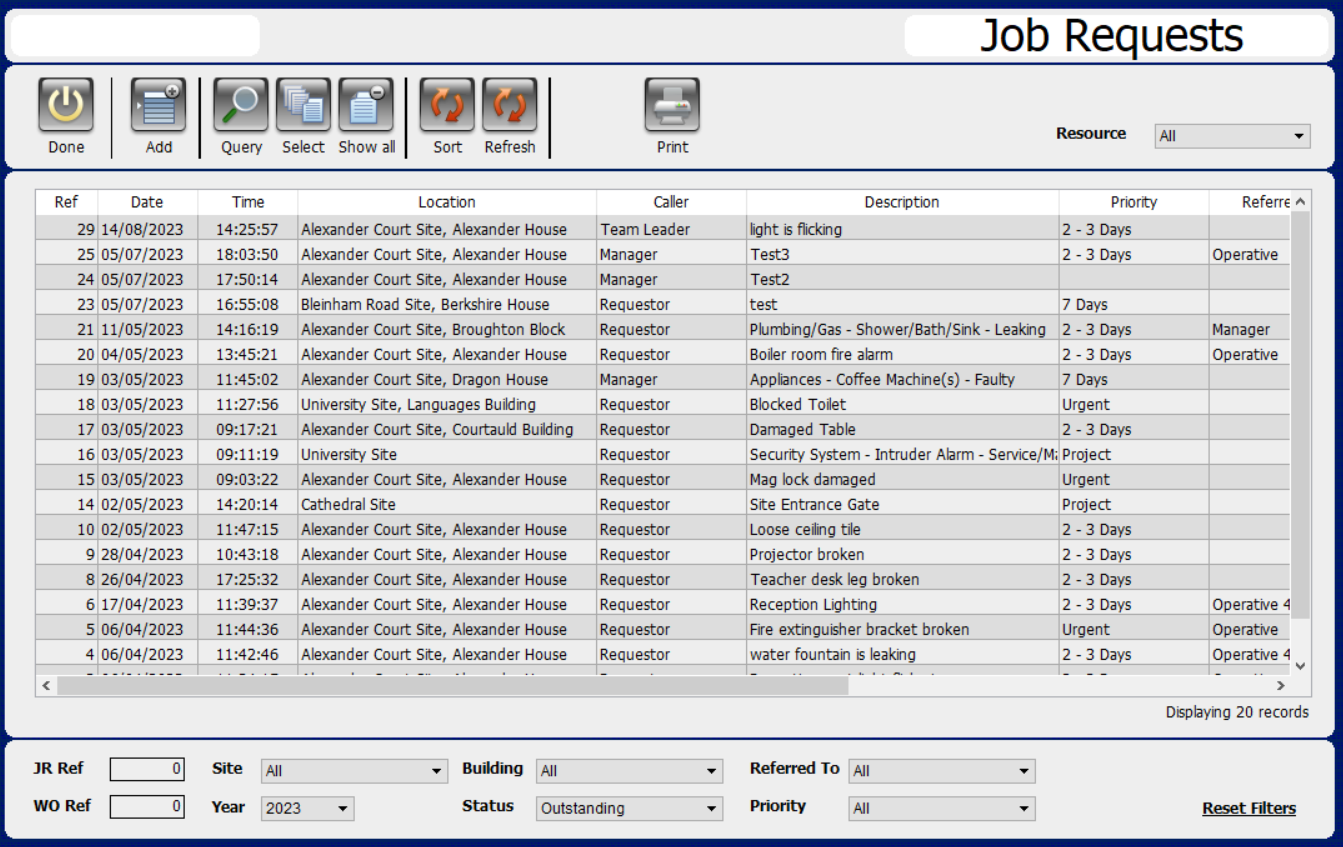Click the Time column header
The height and width of the screenshot is (847, 1343).
[x=248, y=202]
